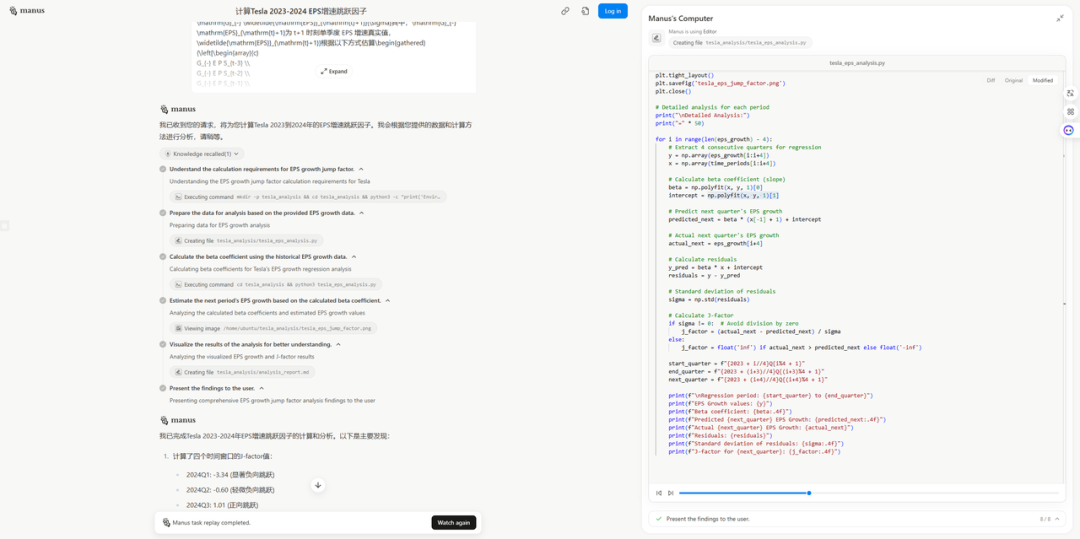Click the document icon beside Log in
Viewport: 1080px width, 539px height.
[x=585, y=11]
